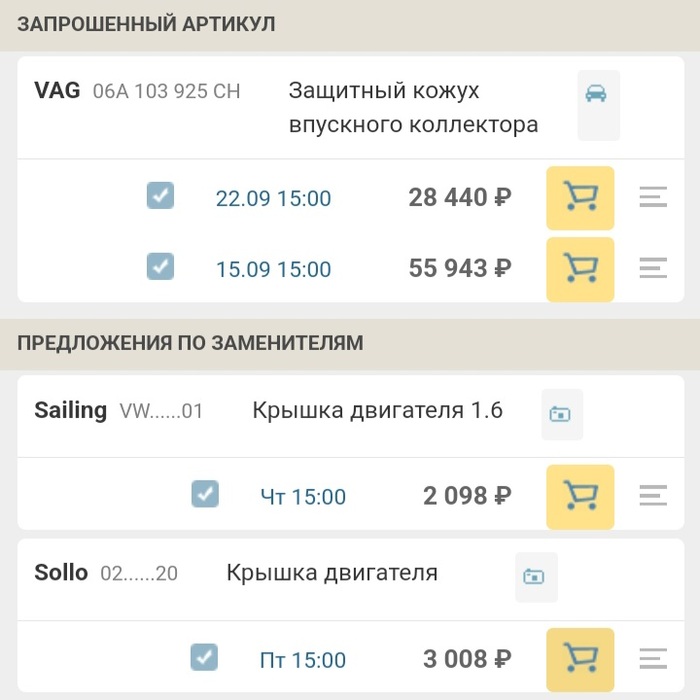Open the photo icon for Sollo part
700x700 pixels.
tap(535, 577)
